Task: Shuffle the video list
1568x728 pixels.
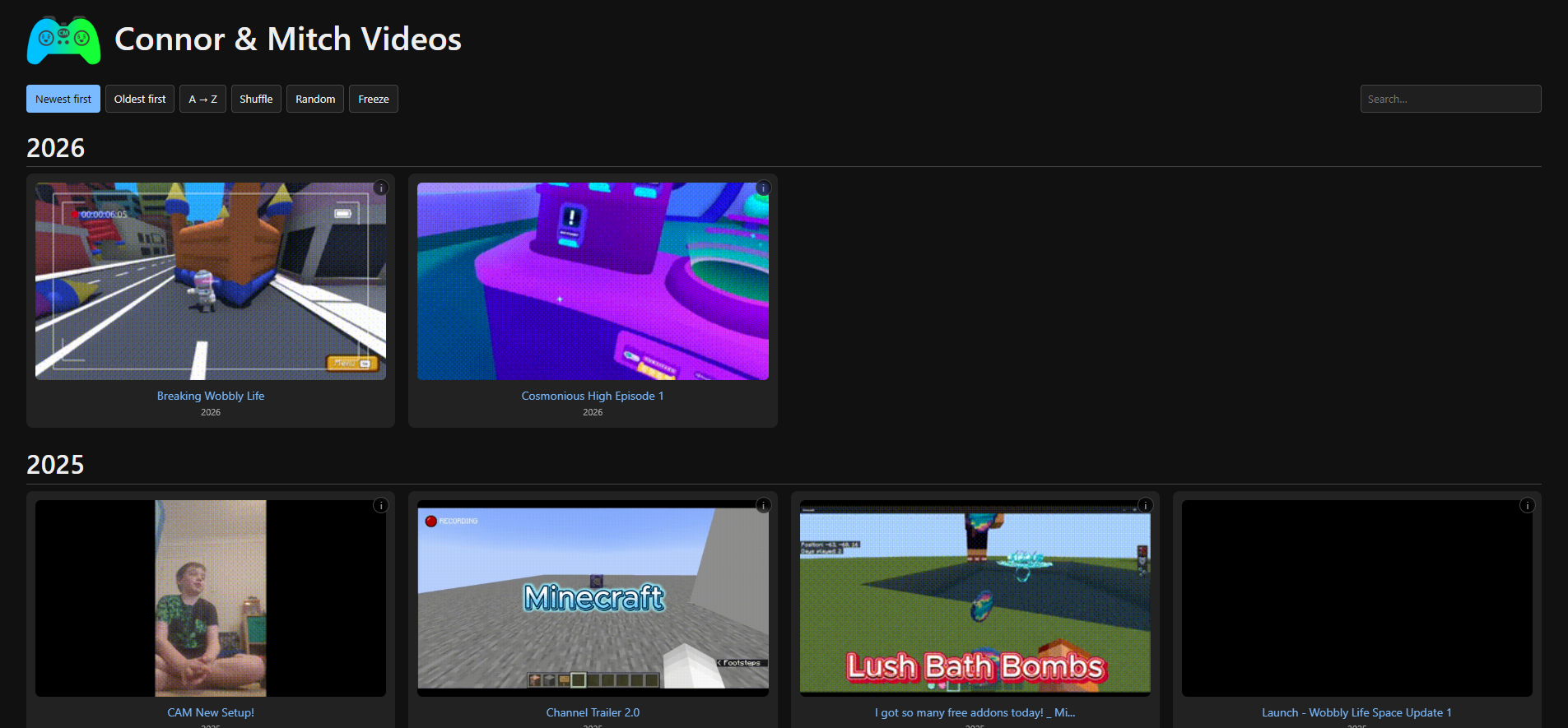Action: click(x=256, y=99)
